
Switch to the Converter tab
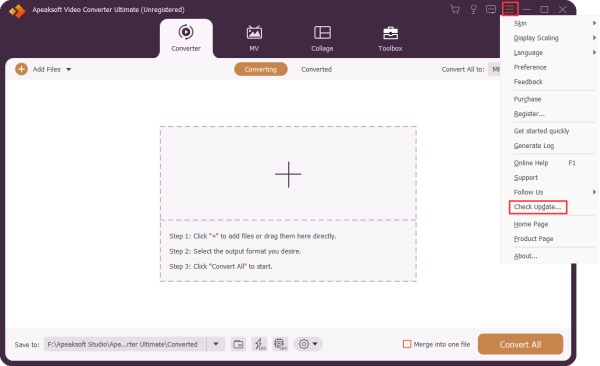tap(186, 39)
